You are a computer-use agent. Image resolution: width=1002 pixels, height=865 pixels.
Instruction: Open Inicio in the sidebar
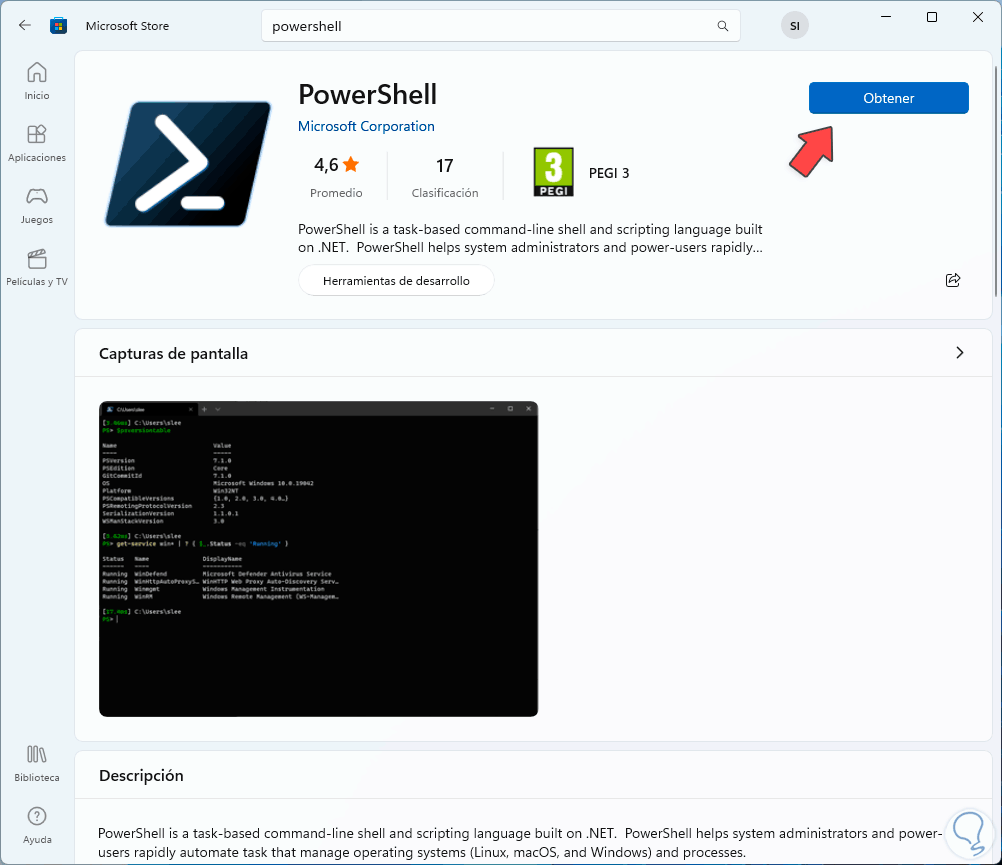[x=37, y=81]
